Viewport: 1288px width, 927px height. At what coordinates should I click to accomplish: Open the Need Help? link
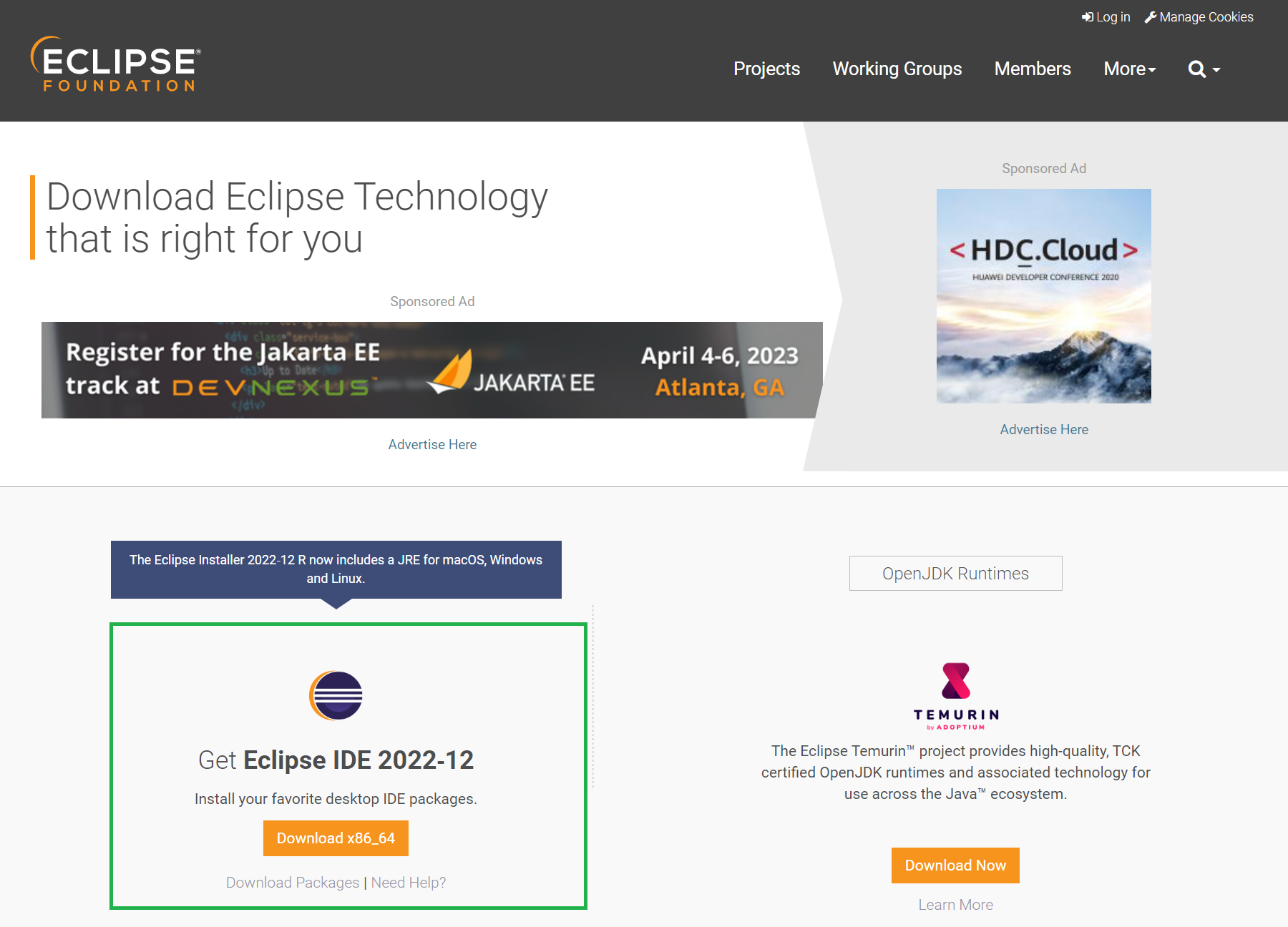tap(409, 883)
